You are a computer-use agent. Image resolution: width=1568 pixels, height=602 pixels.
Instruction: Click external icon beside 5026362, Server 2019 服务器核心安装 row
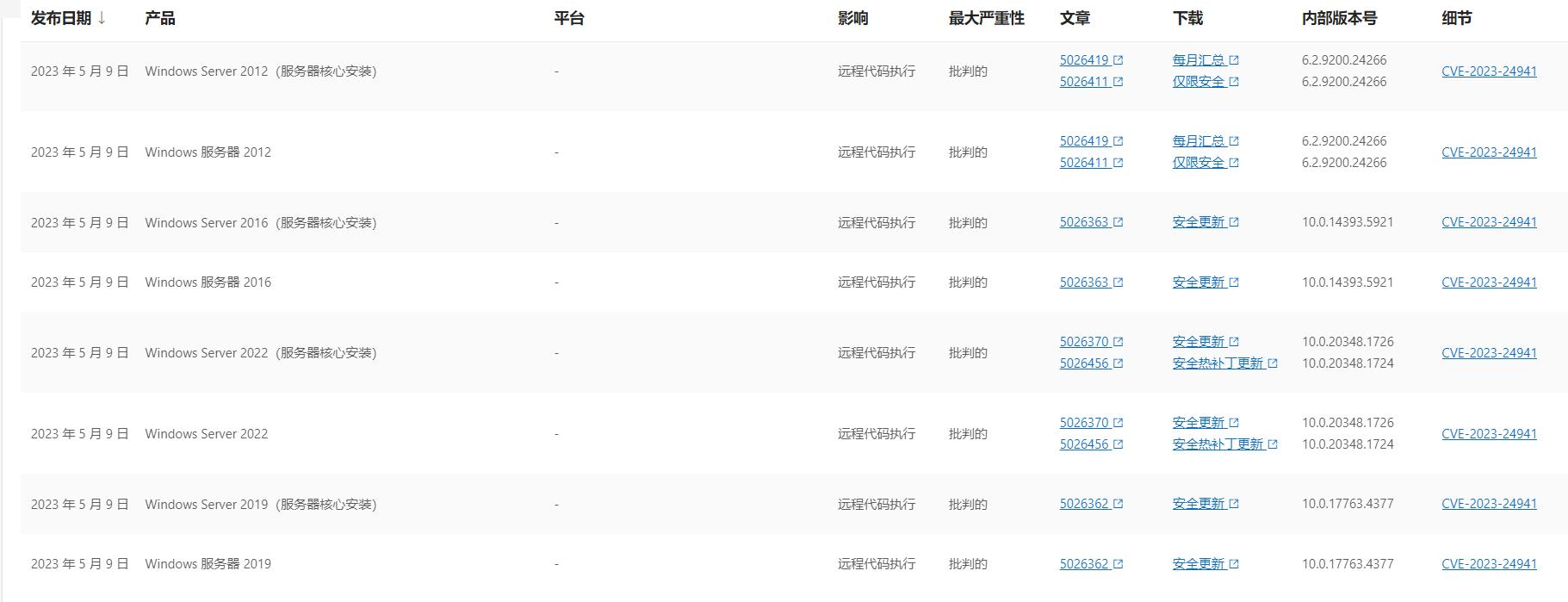1118,504
